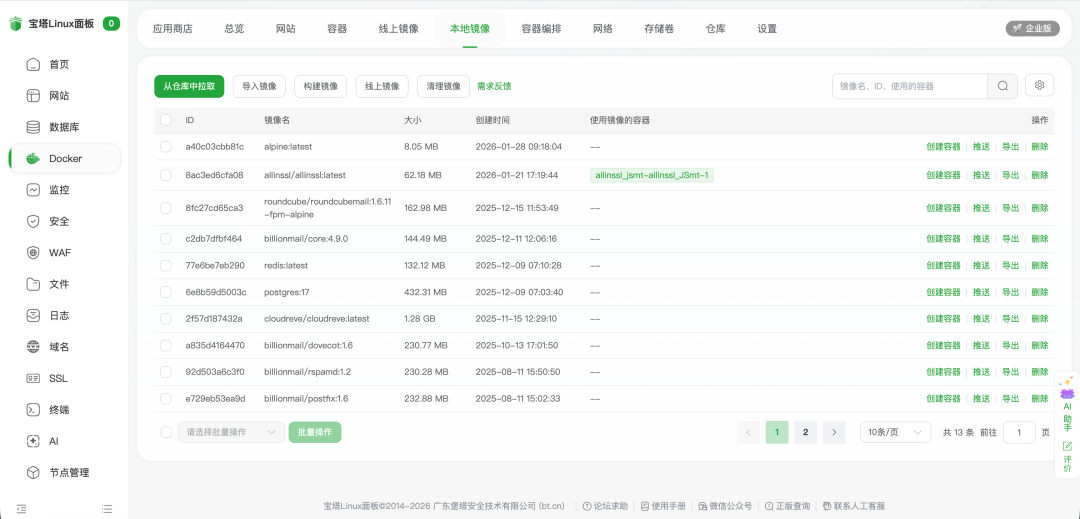Tick the checkbox beside the batch operation dropdown
The width and height of the screenshot is (1080, 519).
165,432
